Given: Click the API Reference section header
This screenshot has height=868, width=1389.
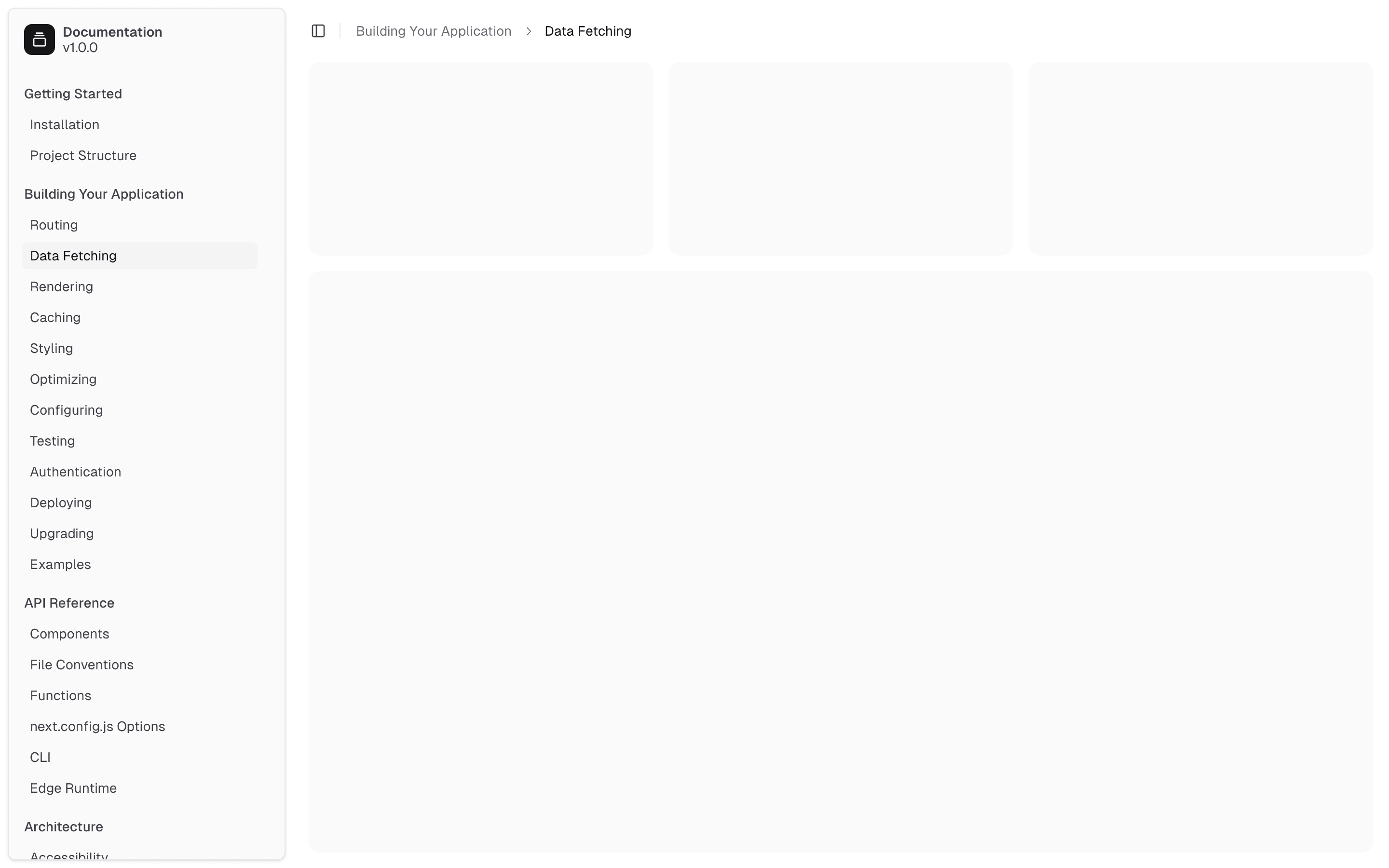Looking at the screenshot, I should [x=69, y=603].
